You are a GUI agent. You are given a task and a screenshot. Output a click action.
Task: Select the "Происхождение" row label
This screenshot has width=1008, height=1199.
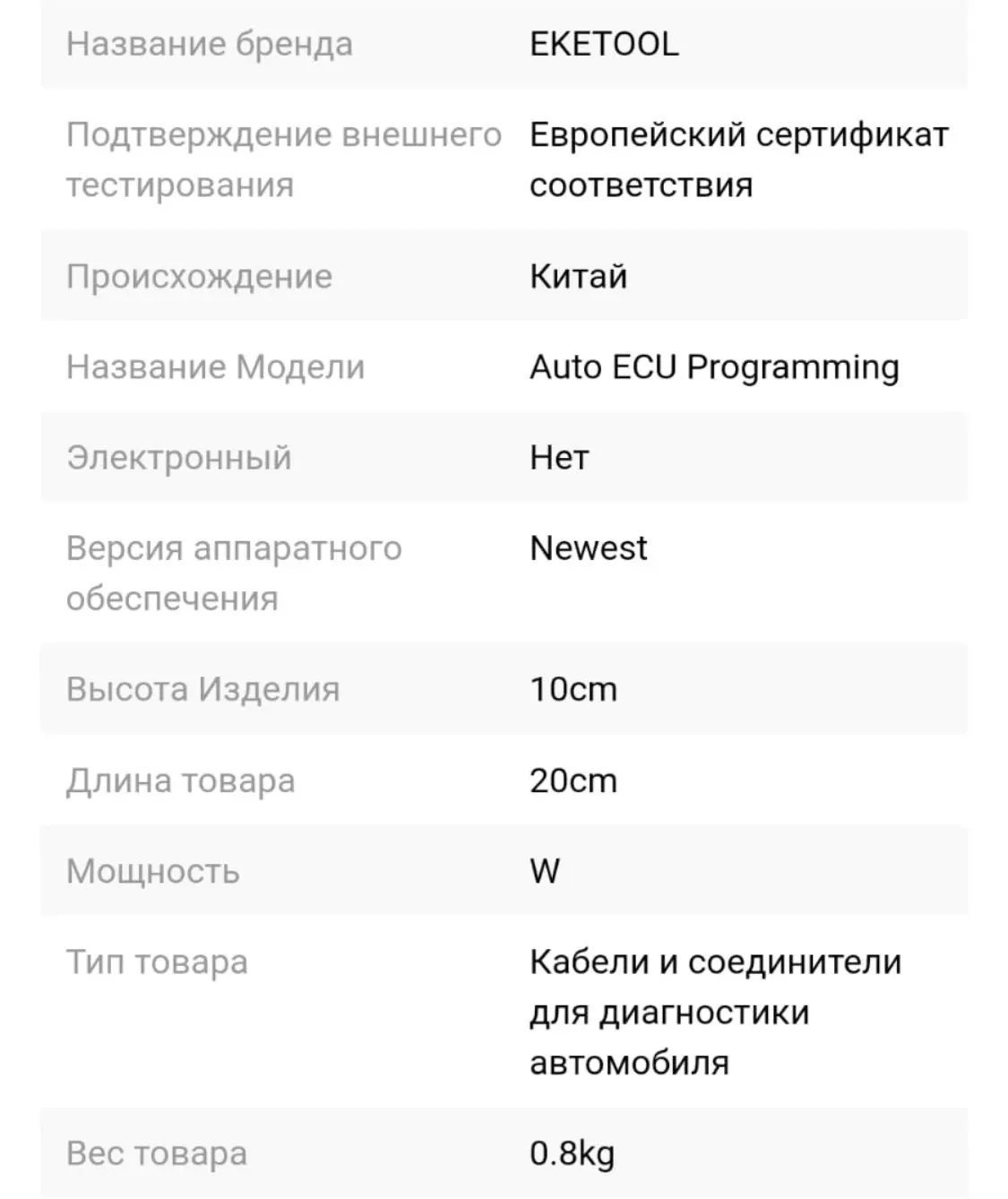(199, 276)
